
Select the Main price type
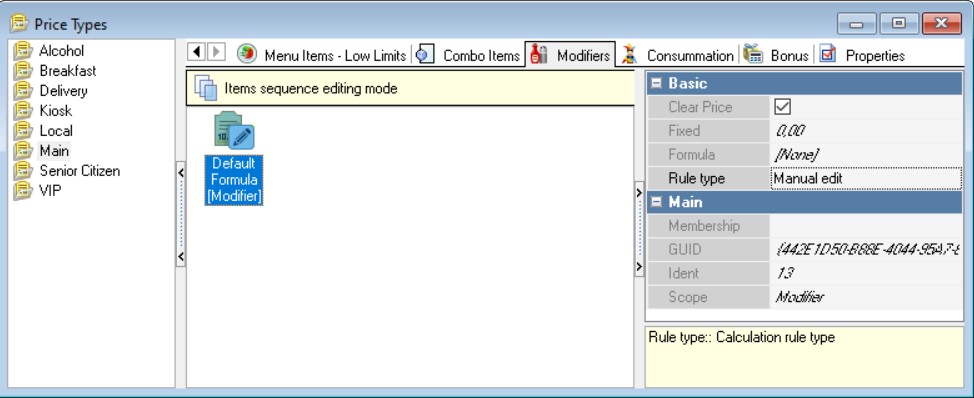(x=54, y=150)
